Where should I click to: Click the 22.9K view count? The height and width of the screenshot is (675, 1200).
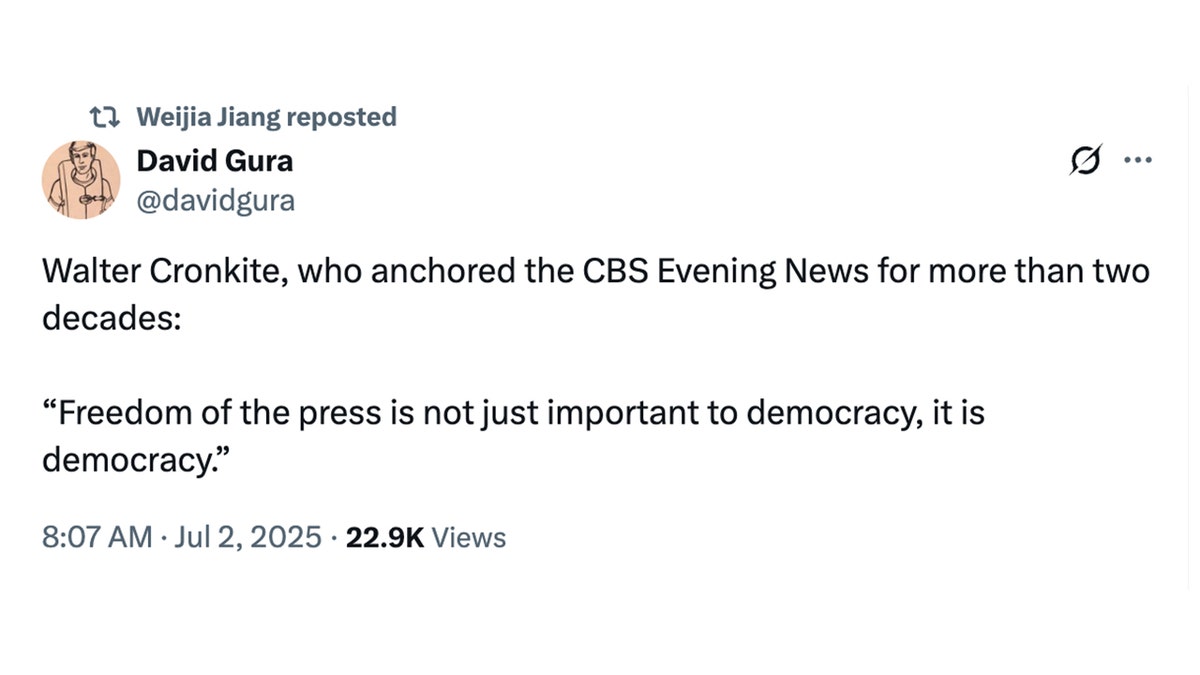point(384,538)
